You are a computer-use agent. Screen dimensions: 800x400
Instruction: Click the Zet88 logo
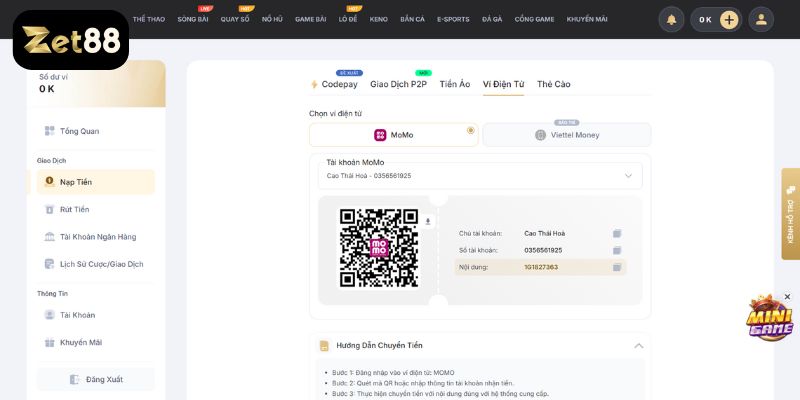(x=71, y=40)
